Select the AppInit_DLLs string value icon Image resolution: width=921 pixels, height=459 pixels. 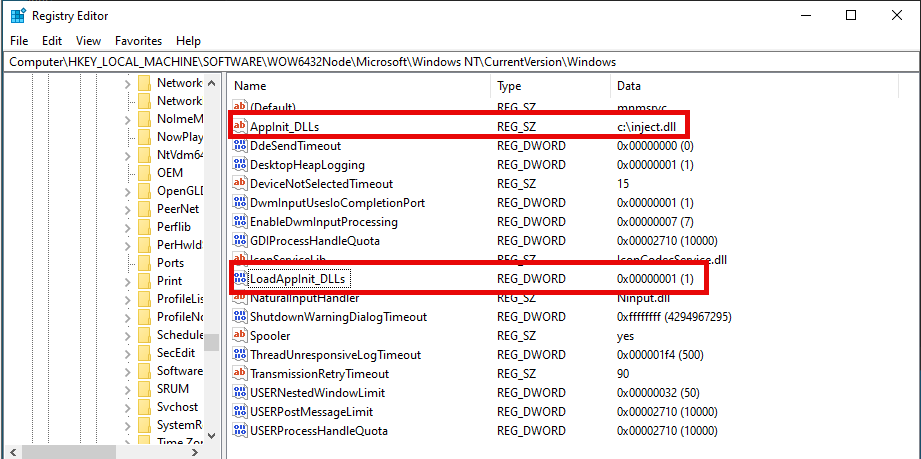pyautogui.click(x=240, y=126)
